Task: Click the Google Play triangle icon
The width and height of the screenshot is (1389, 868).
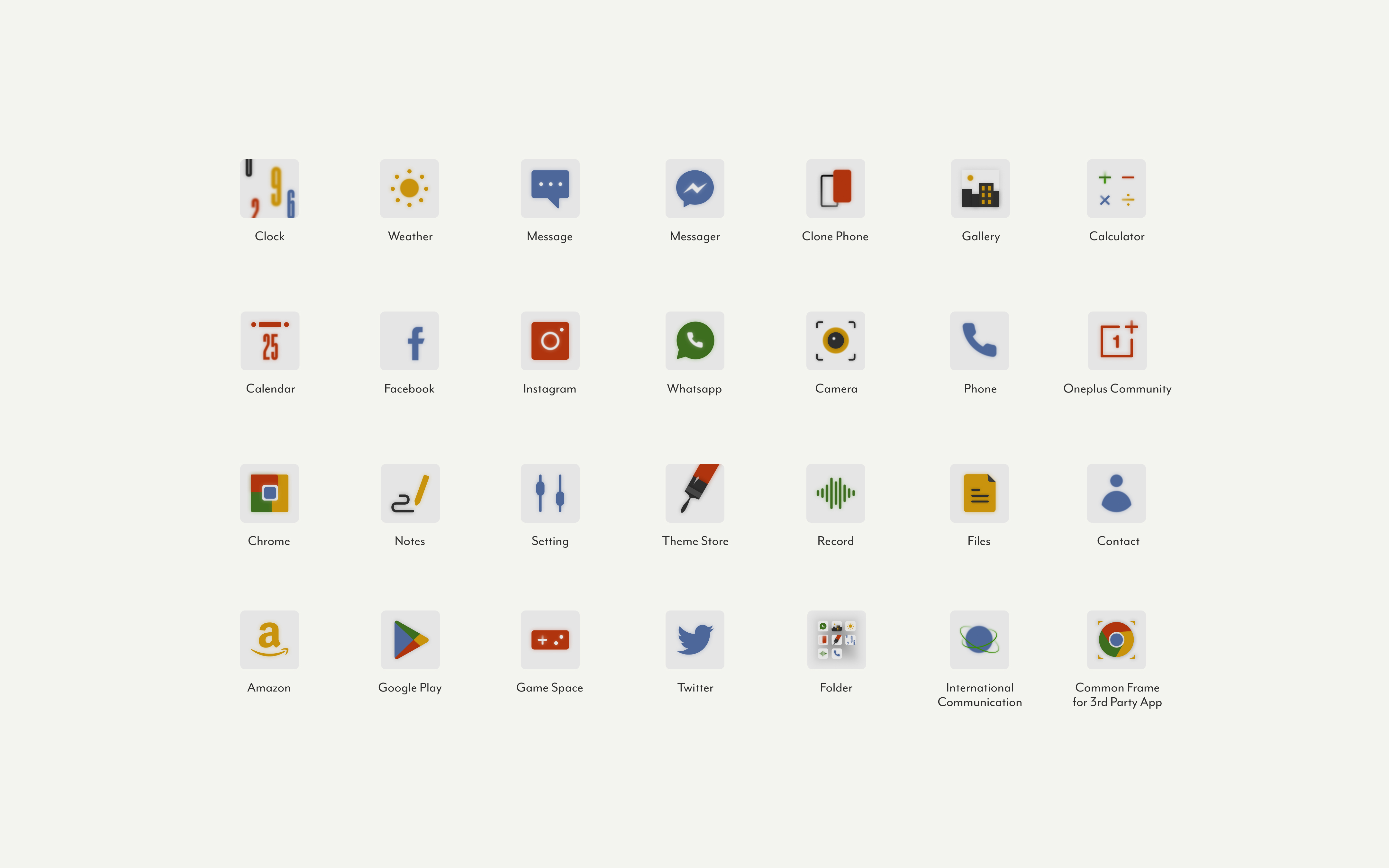Action: pos(410,639)
